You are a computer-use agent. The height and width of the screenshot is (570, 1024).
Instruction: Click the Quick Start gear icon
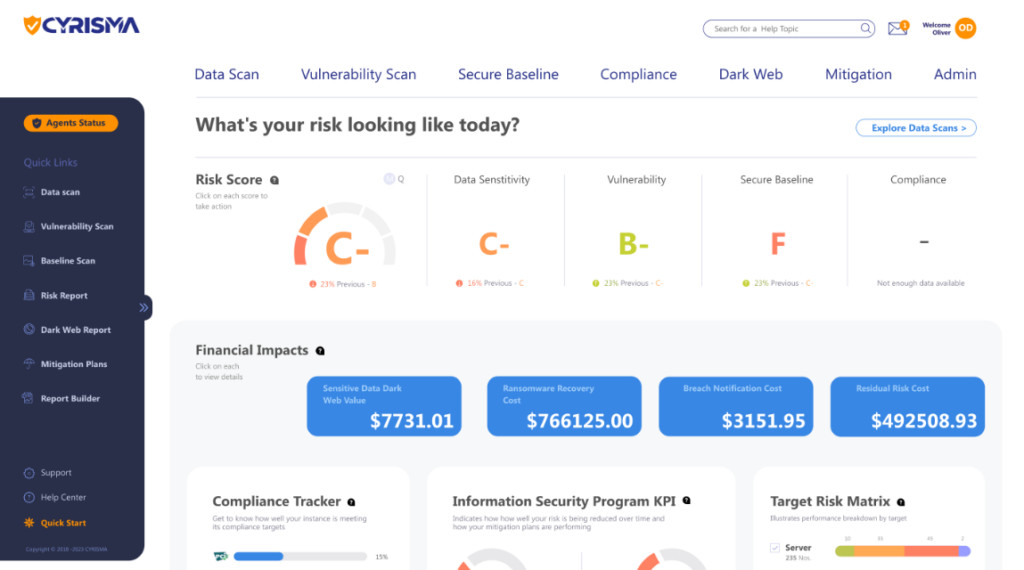29,522
